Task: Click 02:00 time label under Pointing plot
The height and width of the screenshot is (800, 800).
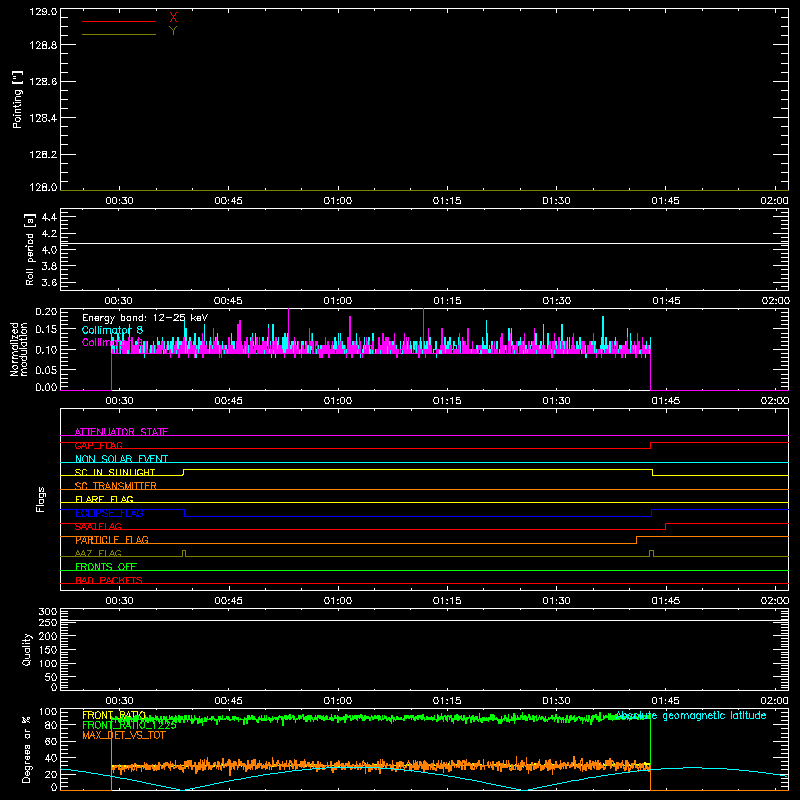Action: (774, 201)
